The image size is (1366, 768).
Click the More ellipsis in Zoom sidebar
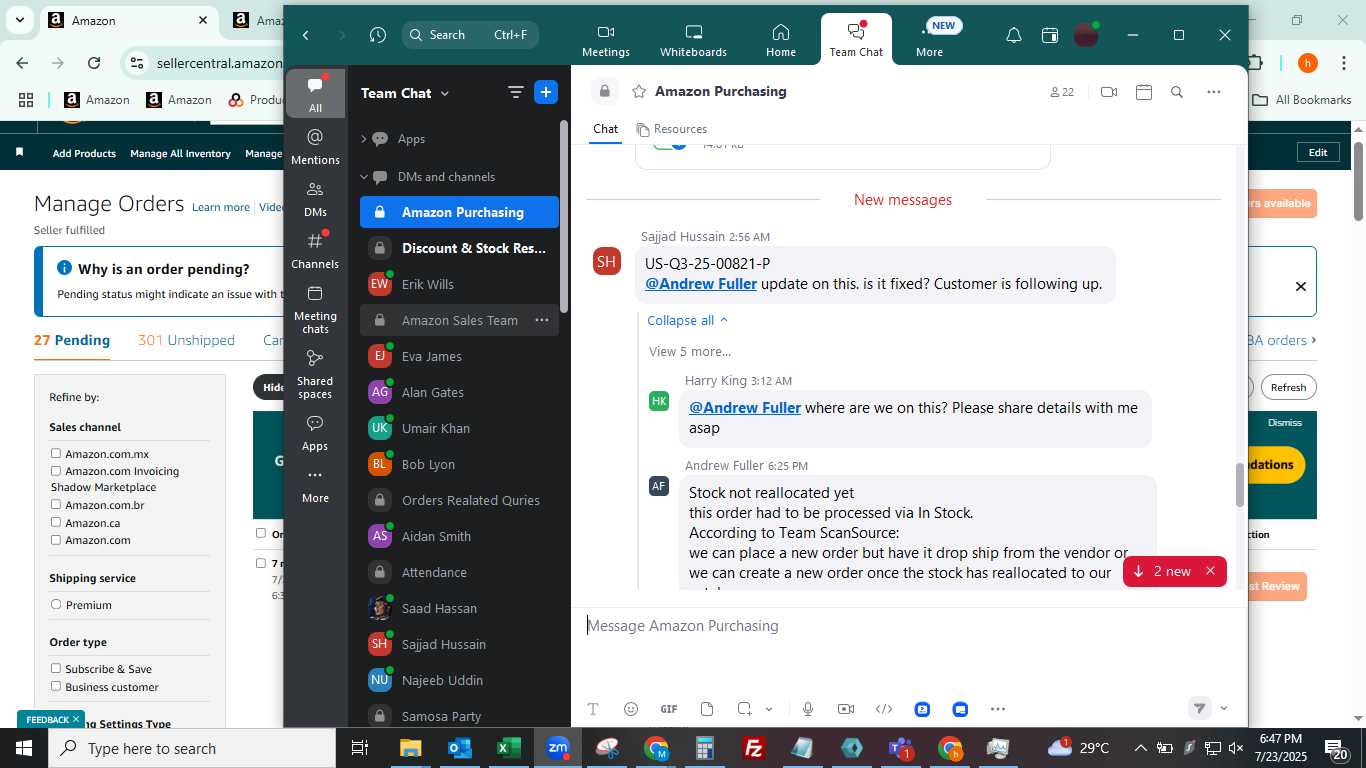point(315,484)
